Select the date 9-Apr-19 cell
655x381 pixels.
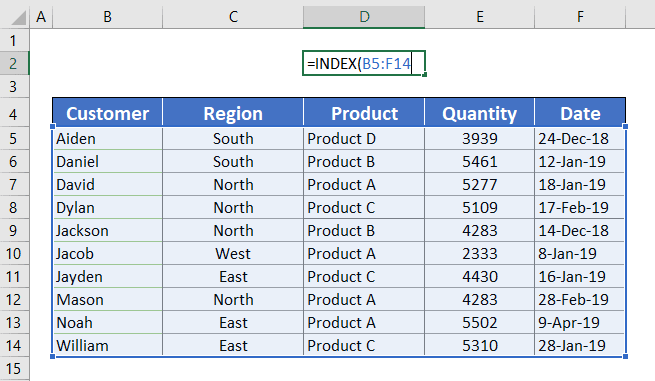point(580,323)
